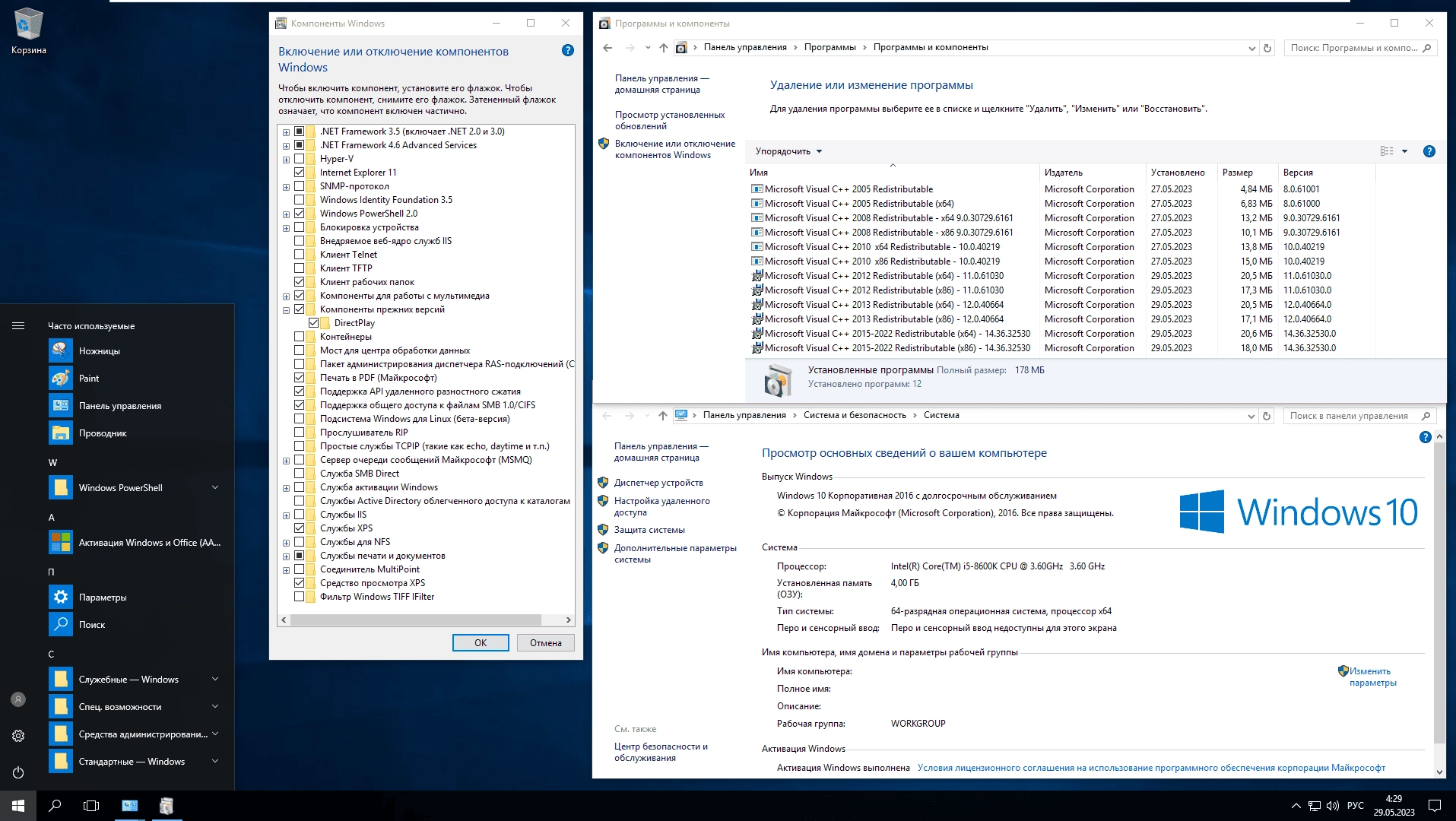
Task: Click Программы breadcrumb in address bar
Action: tap(830, 47)
